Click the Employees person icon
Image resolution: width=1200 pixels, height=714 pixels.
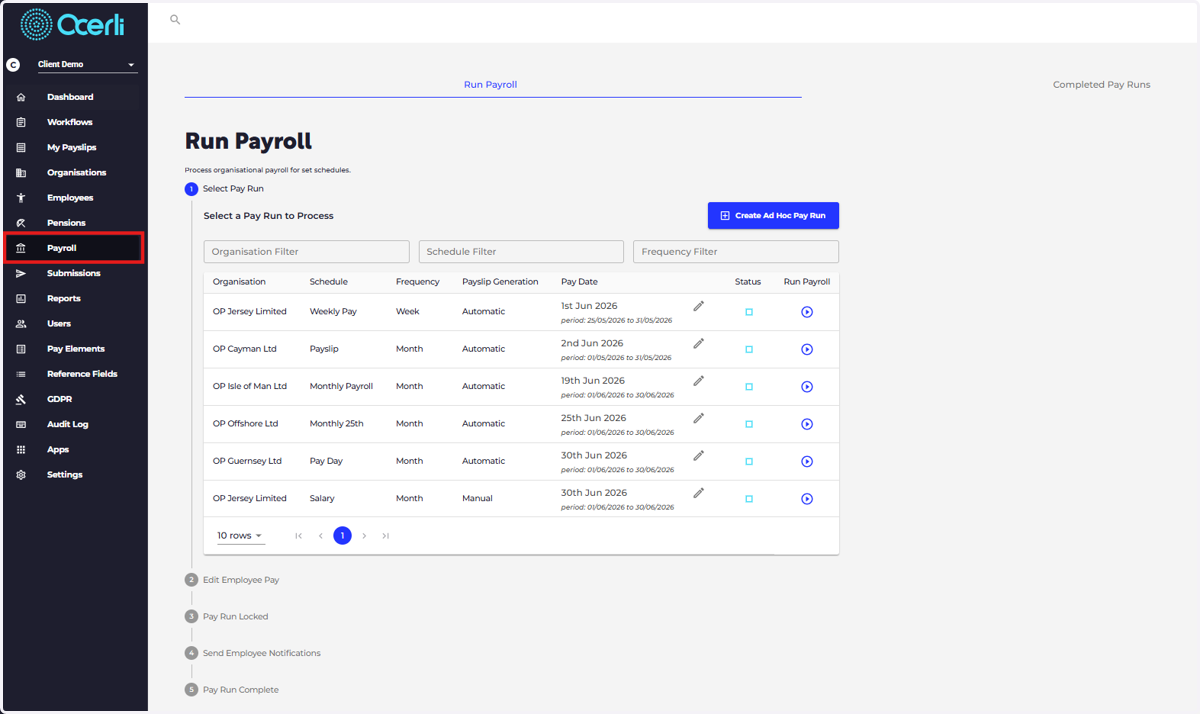pyautogui.click(x=21, y=198)
